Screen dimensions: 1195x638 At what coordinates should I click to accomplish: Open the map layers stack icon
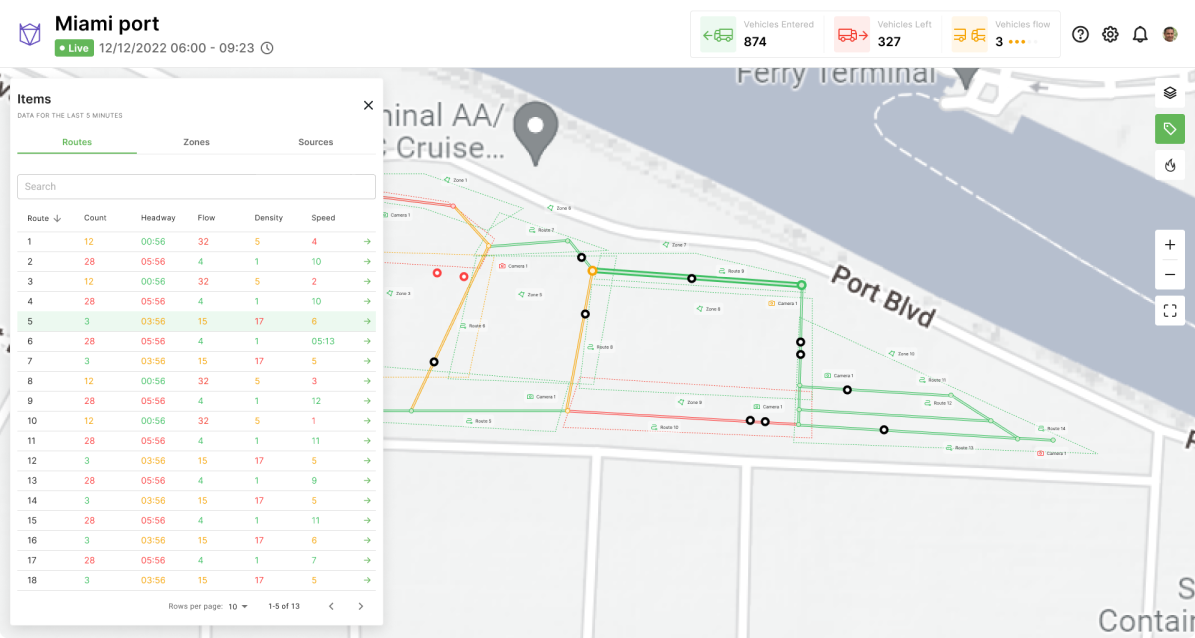(x=1170, y=92)
